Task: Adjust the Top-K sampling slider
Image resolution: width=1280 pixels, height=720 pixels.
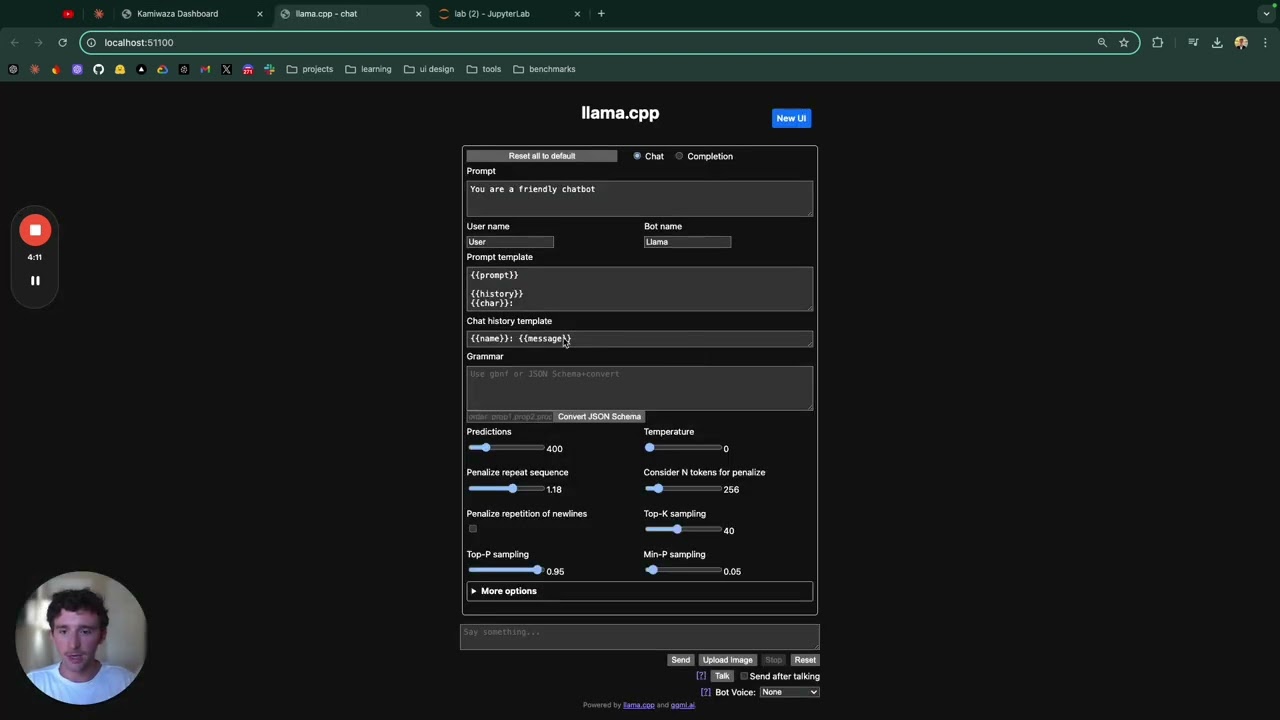Action: coord(683,530)
